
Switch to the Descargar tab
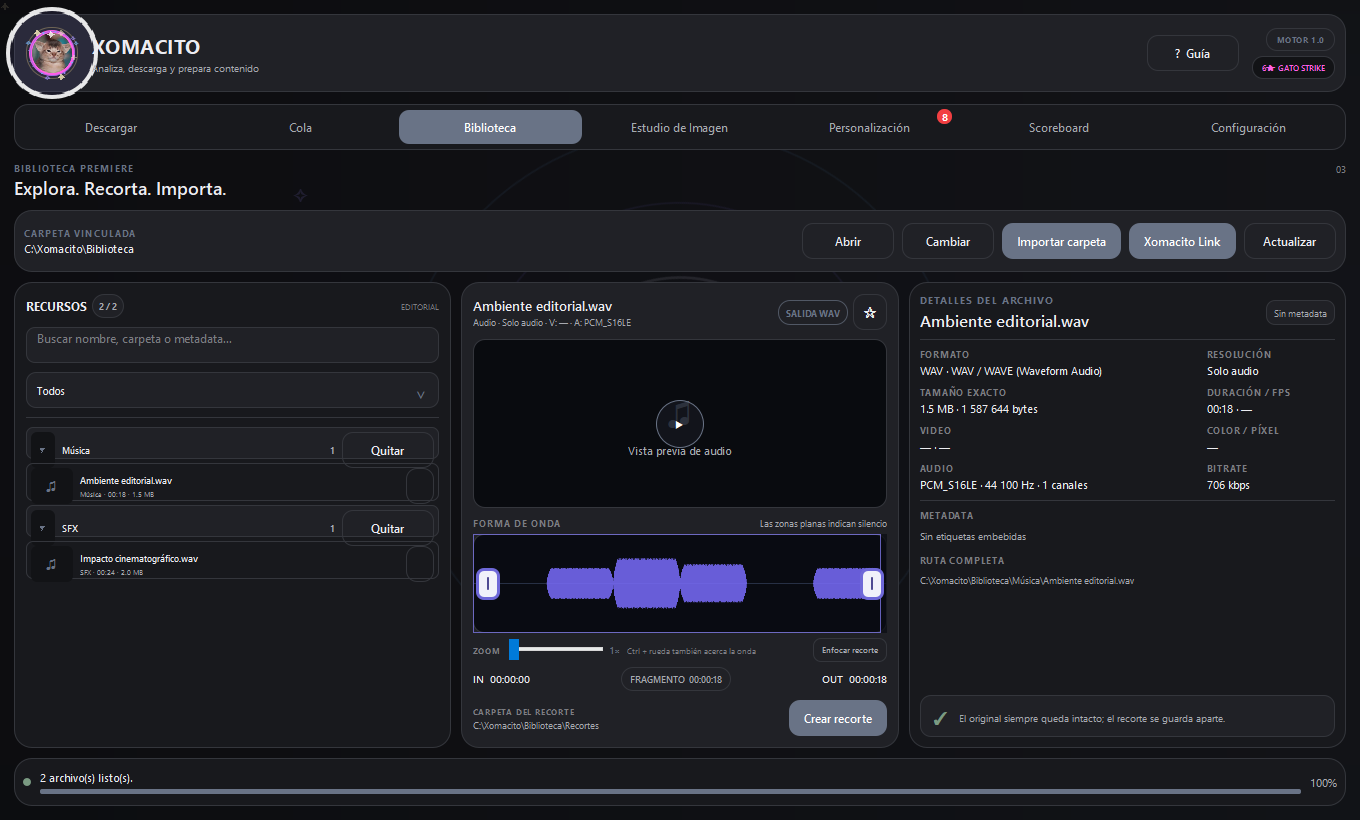[x=111, y=128]
